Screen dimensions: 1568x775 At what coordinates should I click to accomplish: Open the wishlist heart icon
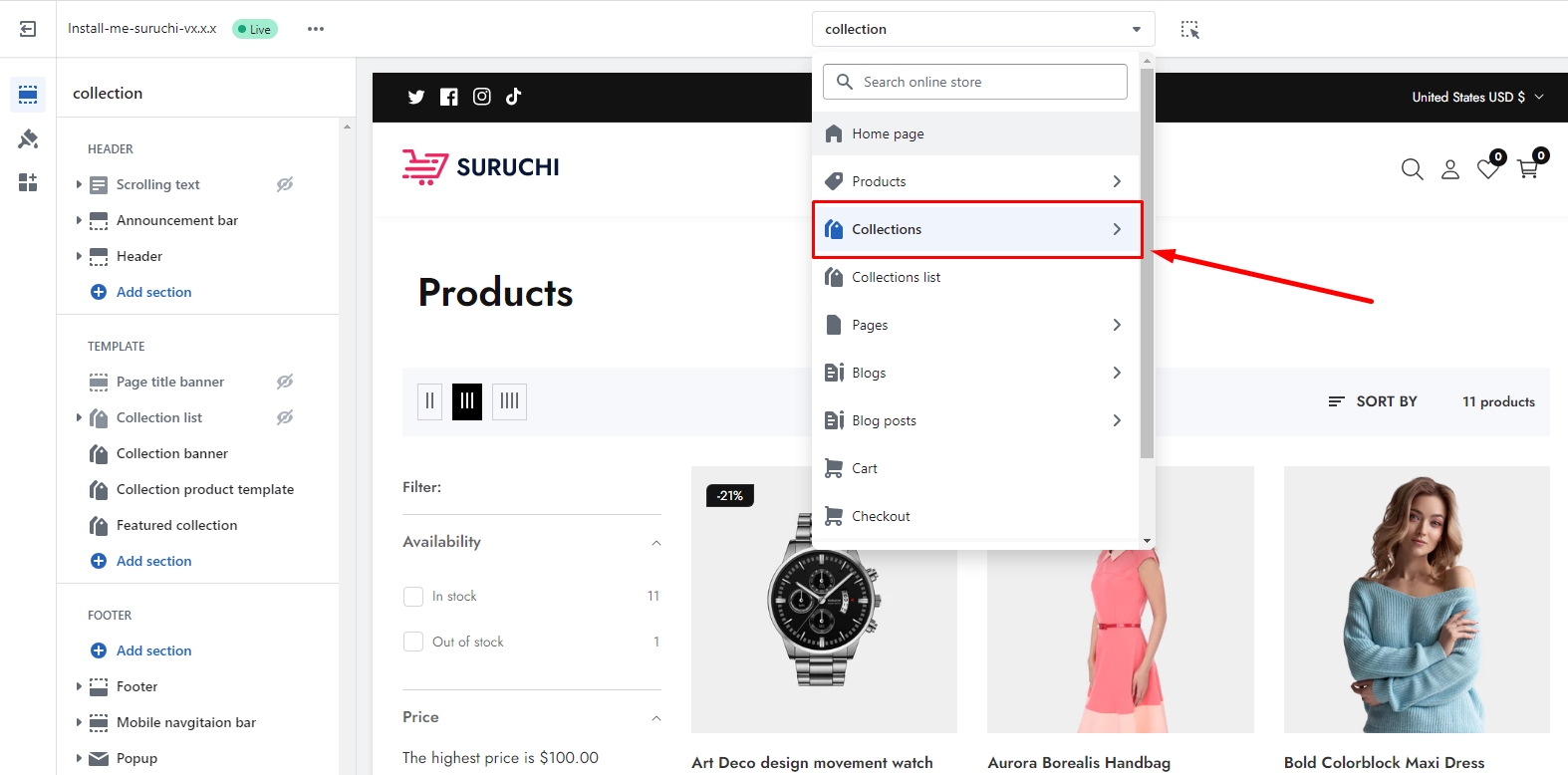1488,169
